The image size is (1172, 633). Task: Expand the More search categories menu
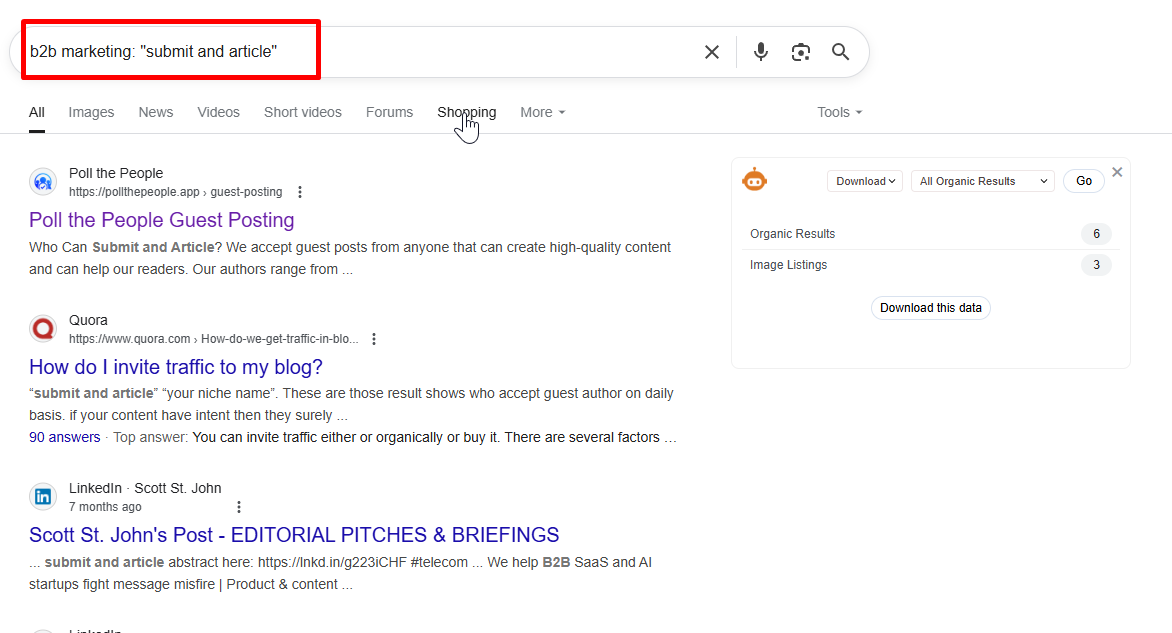click(x=542, y=112)
